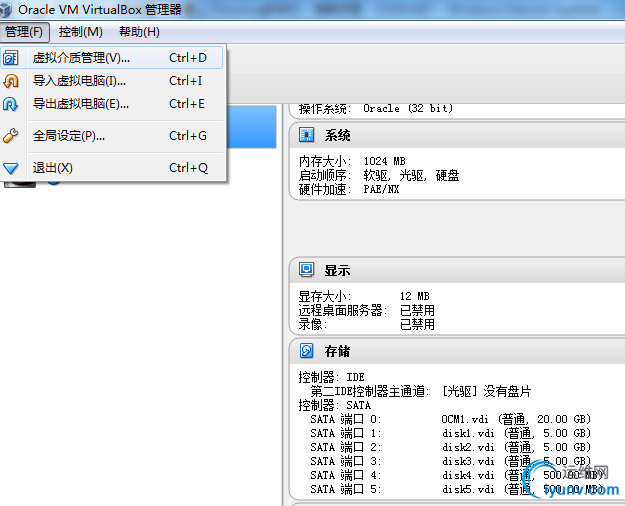
Task: Click the 远程桌面服务器 已禁用 value
Action: click(417, 311)
